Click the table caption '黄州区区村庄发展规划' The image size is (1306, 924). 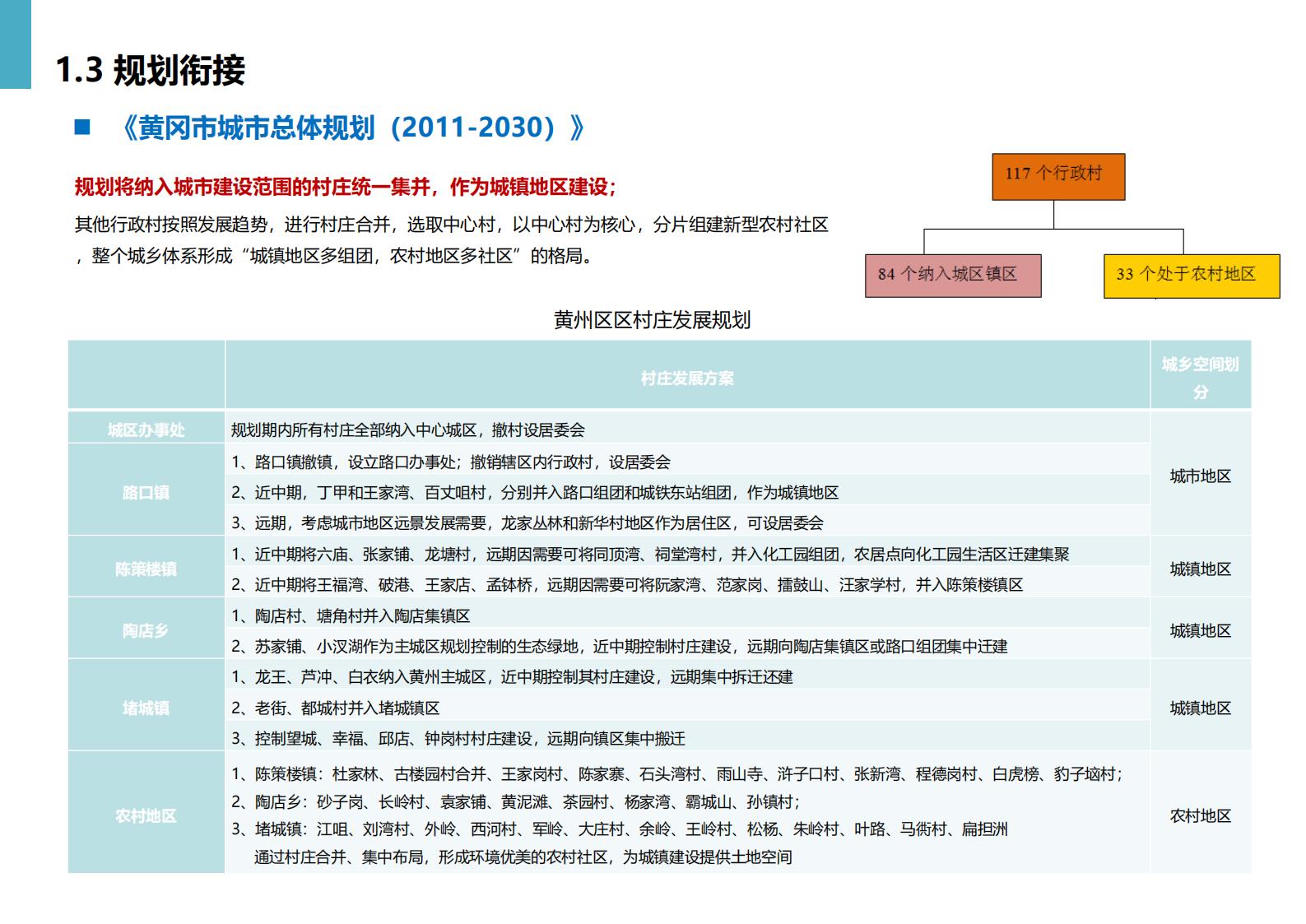coord(653,320)
